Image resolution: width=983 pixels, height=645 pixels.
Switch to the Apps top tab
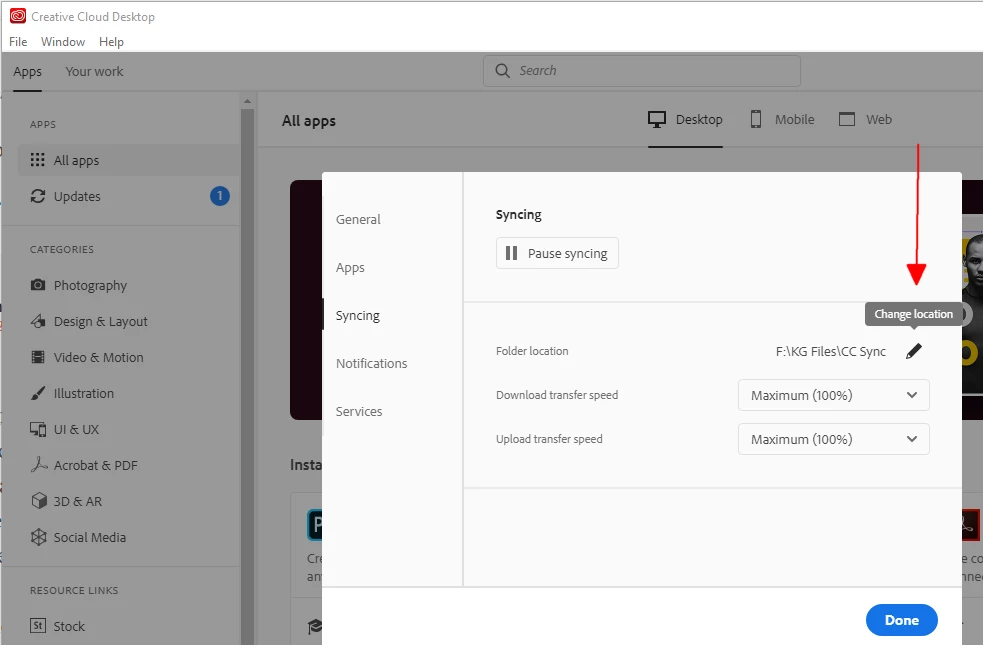click(28, 72)
